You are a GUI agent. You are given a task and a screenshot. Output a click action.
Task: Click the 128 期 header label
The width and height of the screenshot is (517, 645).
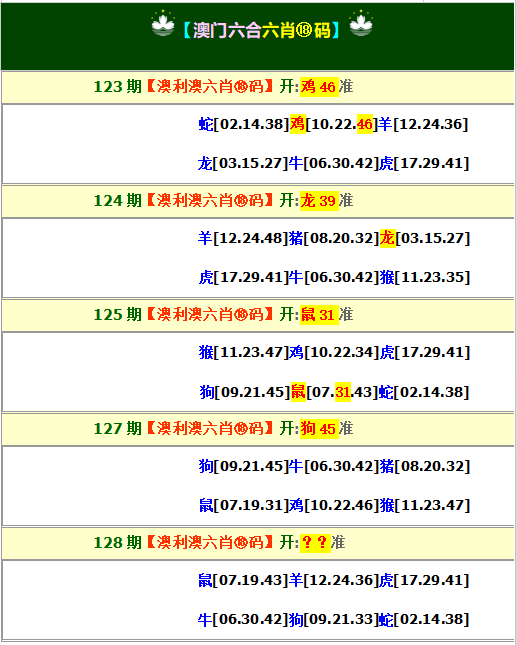118,543
